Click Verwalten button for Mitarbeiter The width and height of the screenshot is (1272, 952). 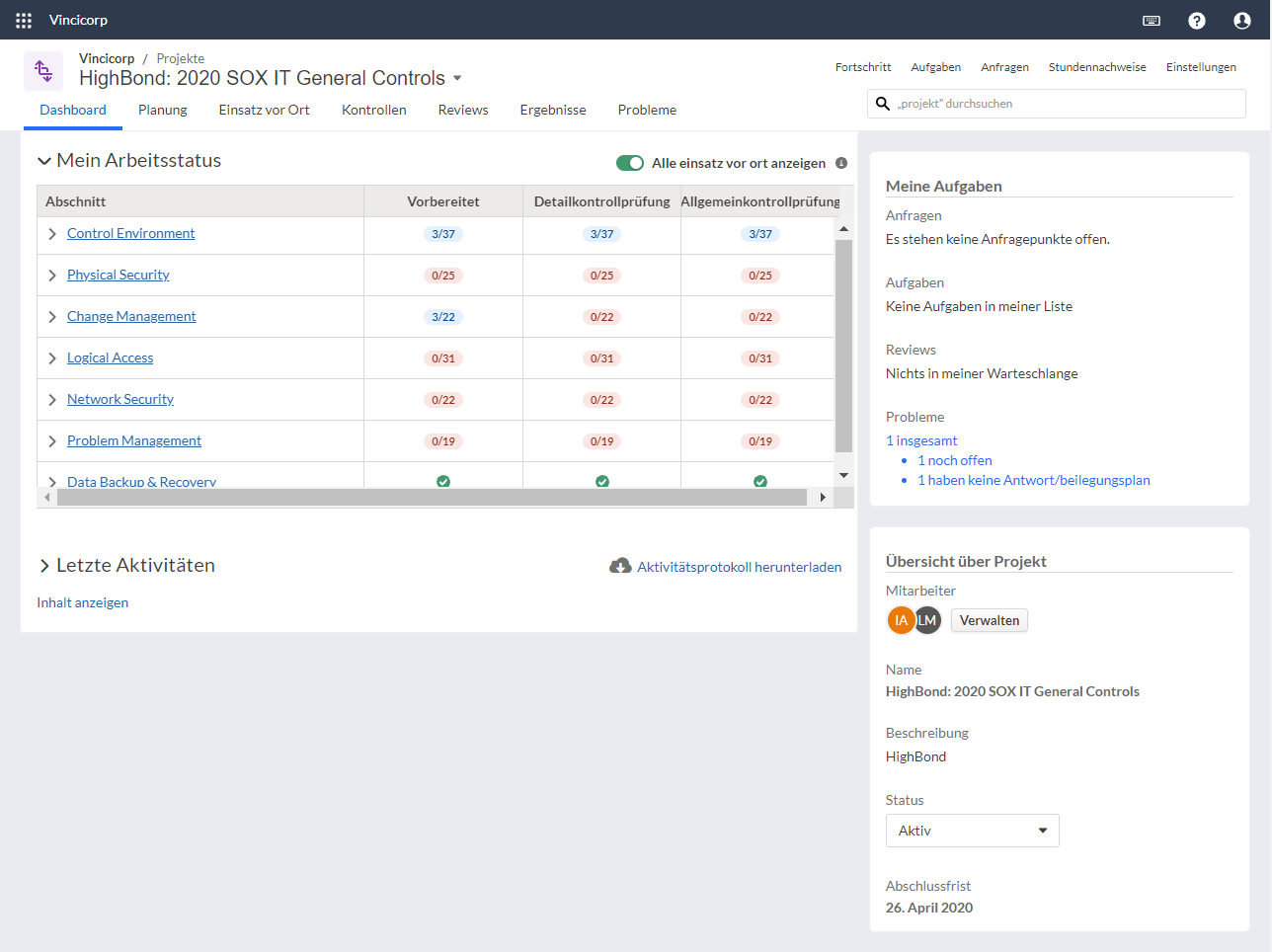click(x=990, y=620)
